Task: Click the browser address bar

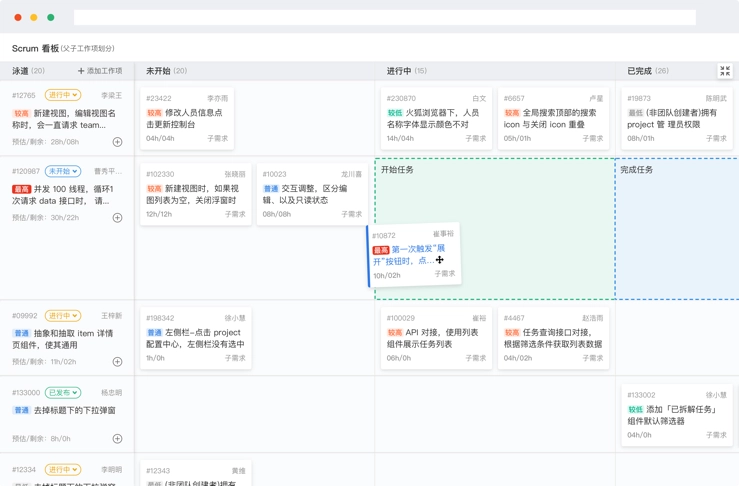Action: pos(385,17)
